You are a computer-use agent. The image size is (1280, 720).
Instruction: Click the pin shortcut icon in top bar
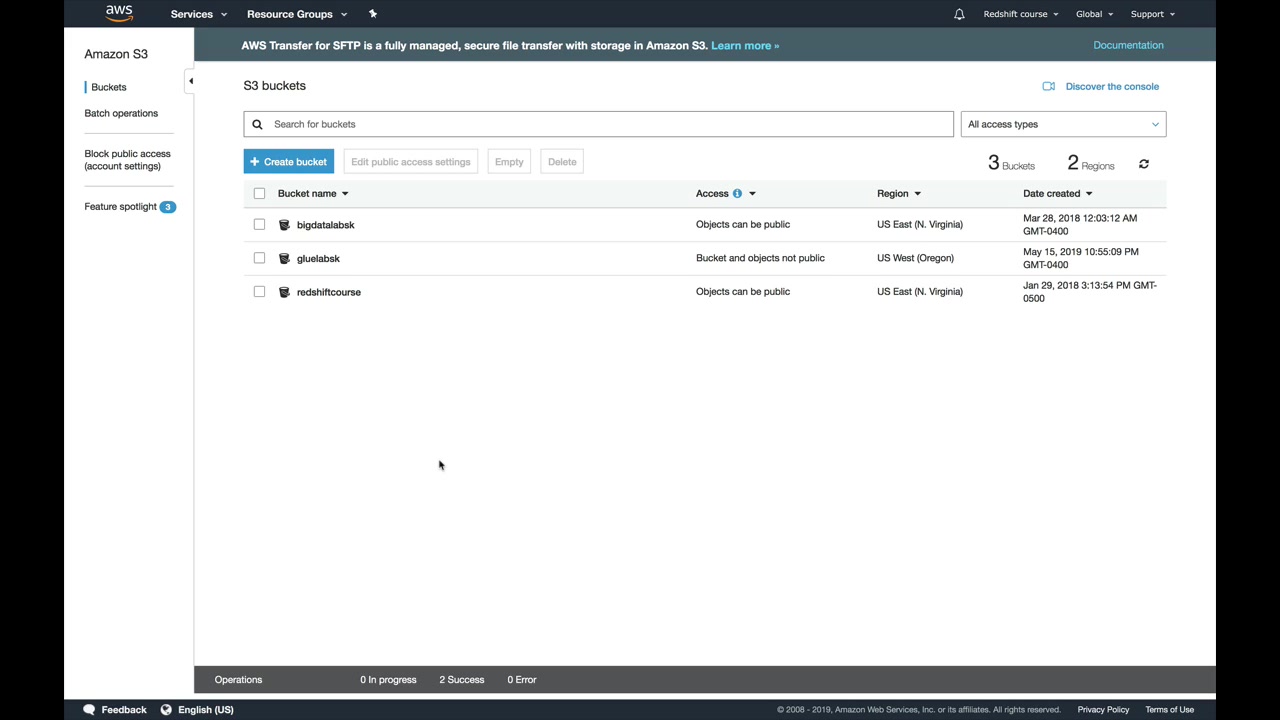pos(373,14)
